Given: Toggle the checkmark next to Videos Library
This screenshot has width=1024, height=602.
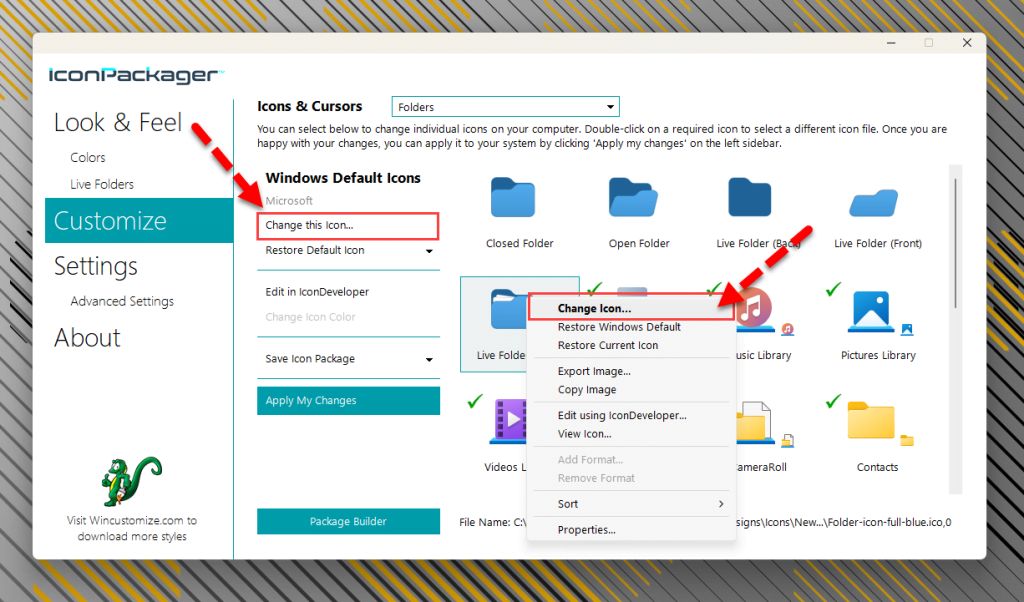Looking at the screenshot, I should pyautogui.click(x=474, y=401).
